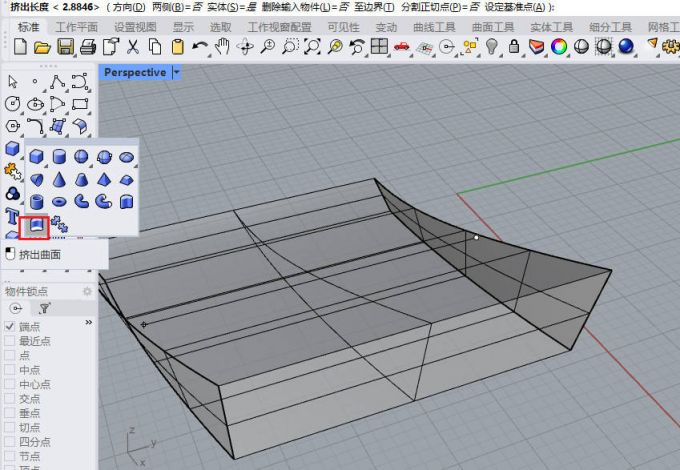Enable the 中心点 osnap checkbox
Image resolution: width=680 pixels, height=470 pixels.
pyautogui.click(x=10, y=384)
